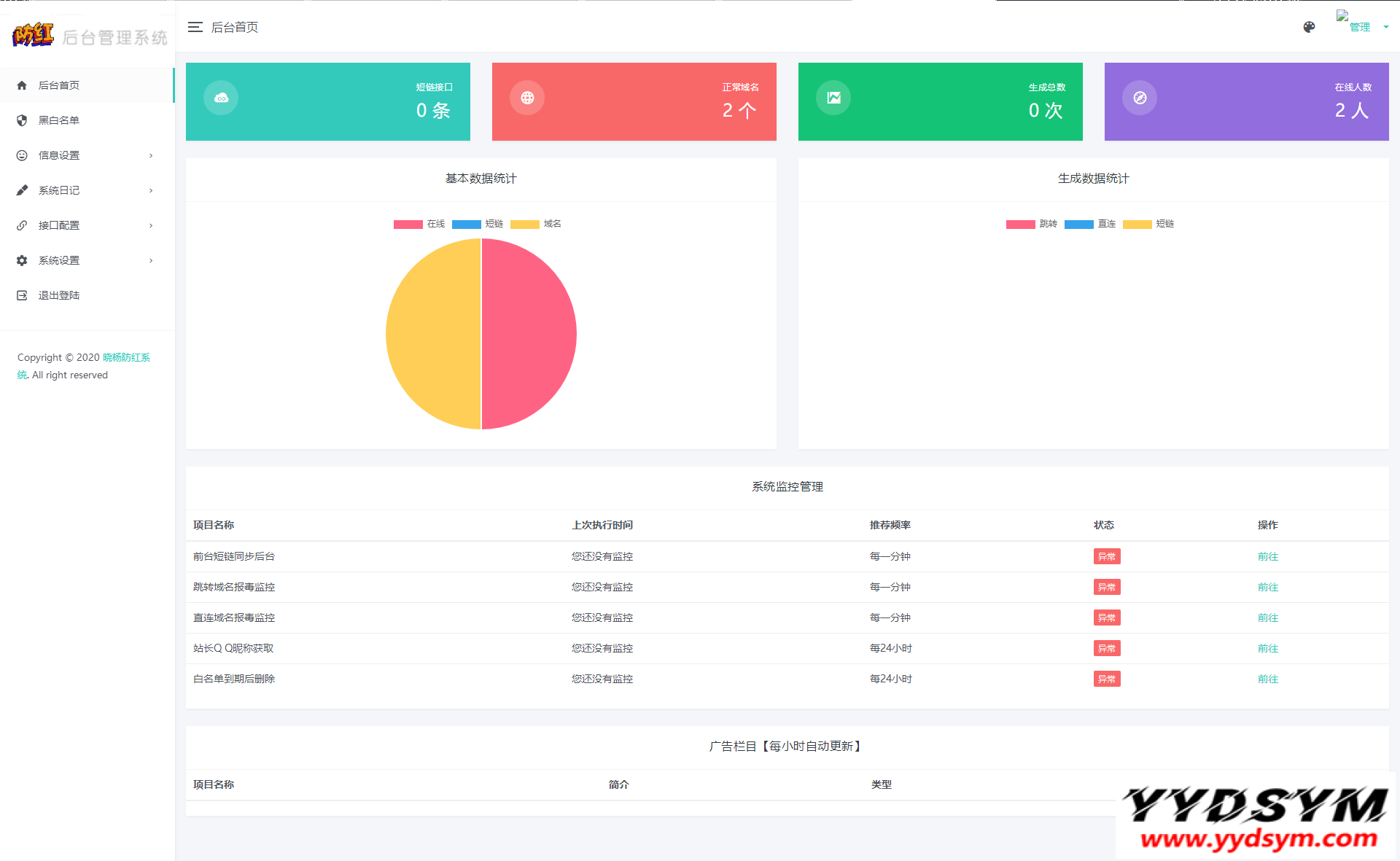Click the gear icon beside 系统设置

[x=22, y=260]
